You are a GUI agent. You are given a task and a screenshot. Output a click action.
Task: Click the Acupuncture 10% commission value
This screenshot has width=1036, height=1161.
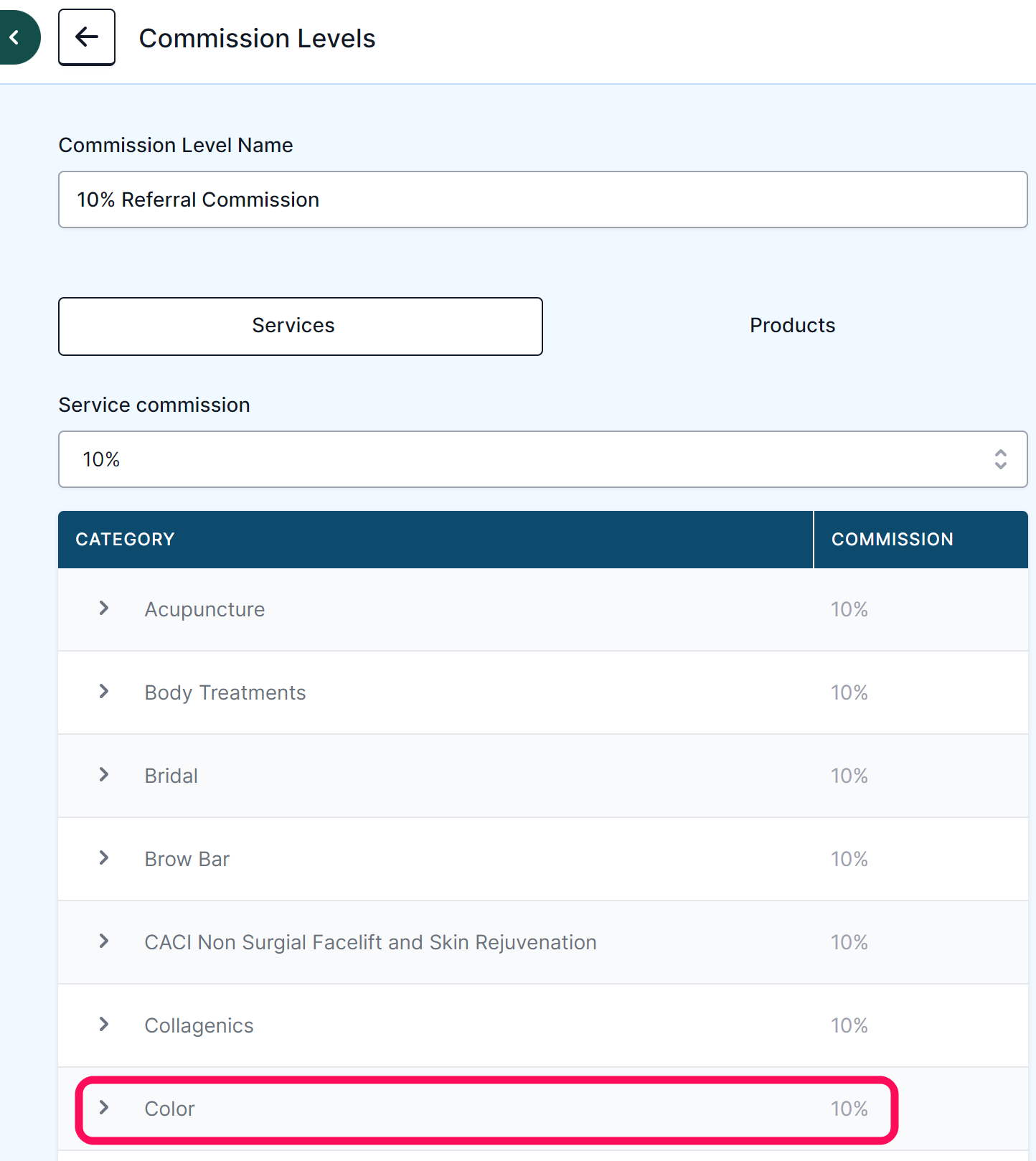[x=849, y=609]
